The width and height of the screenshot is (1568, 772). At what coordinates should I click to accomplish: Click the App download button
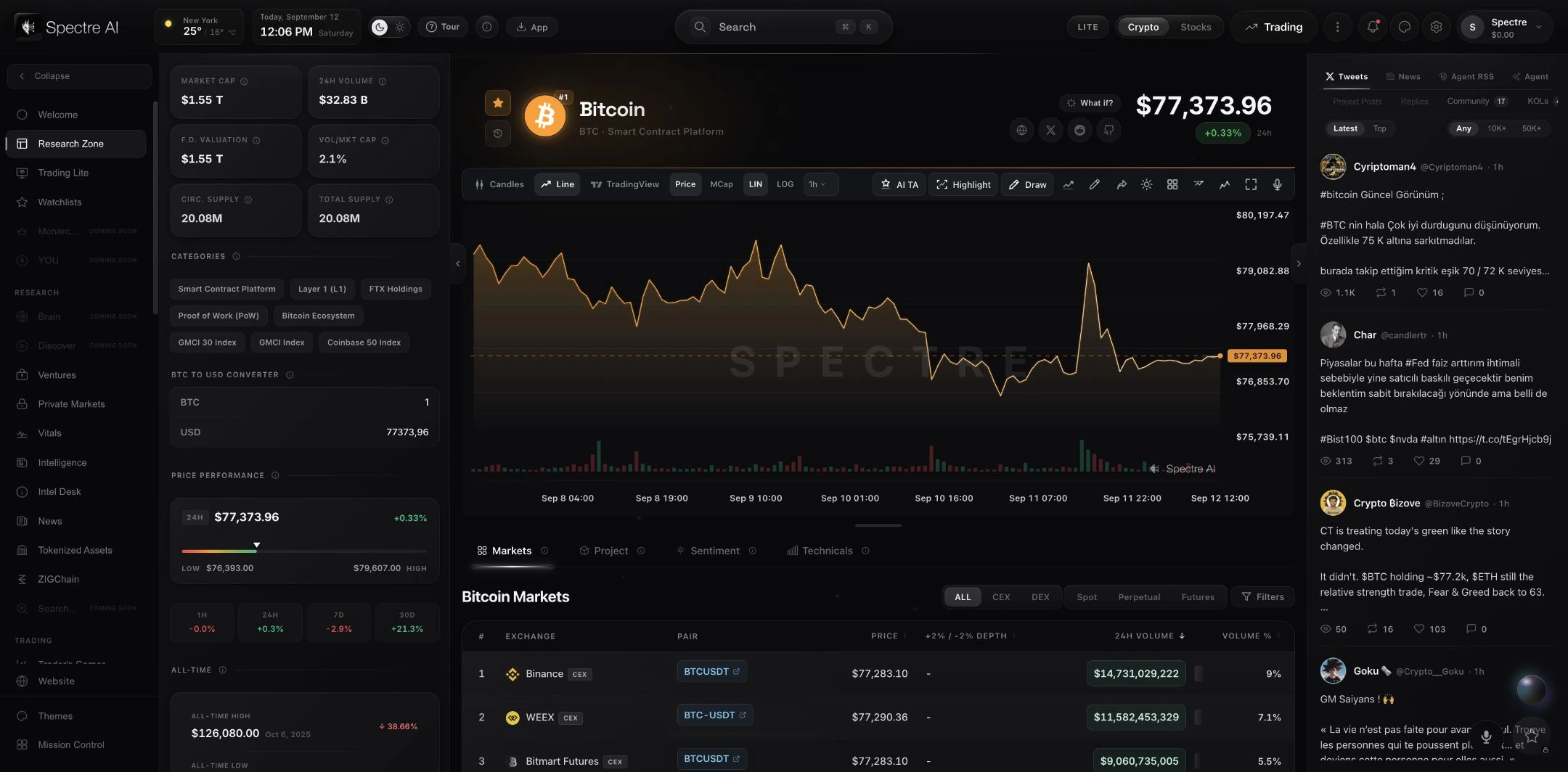(532, 27)
